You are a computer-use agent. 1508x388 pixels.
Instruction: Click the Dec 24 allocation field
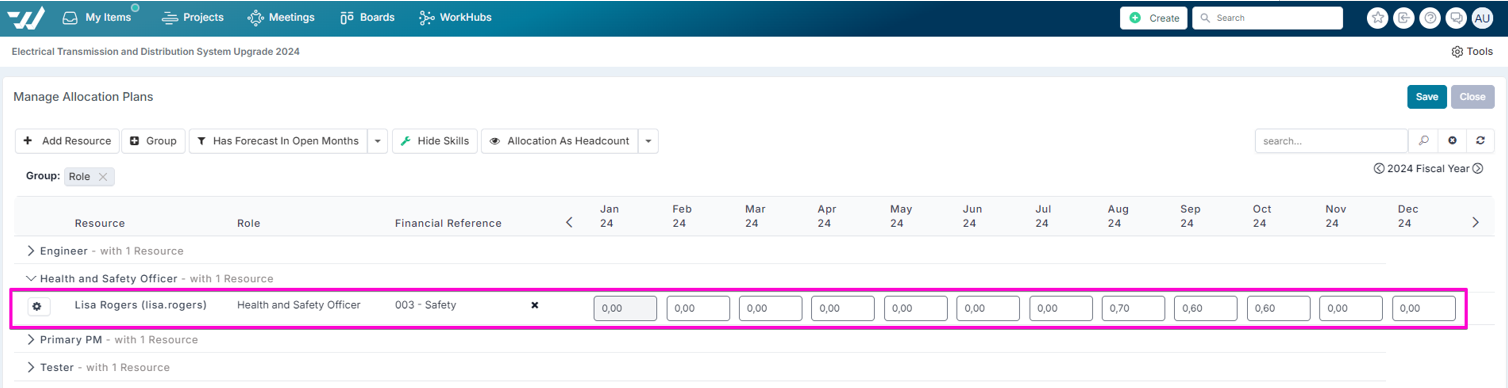pyautogui.click(x=1424, y=308)
